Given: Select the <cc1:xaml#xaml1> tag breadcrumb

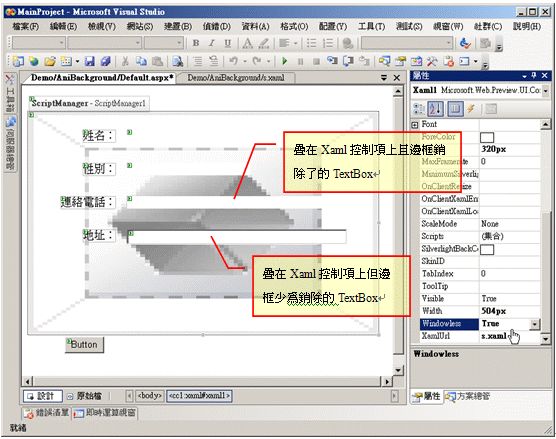Looking at the screenshot, I should pyautogui.click(x=199, y=395).
